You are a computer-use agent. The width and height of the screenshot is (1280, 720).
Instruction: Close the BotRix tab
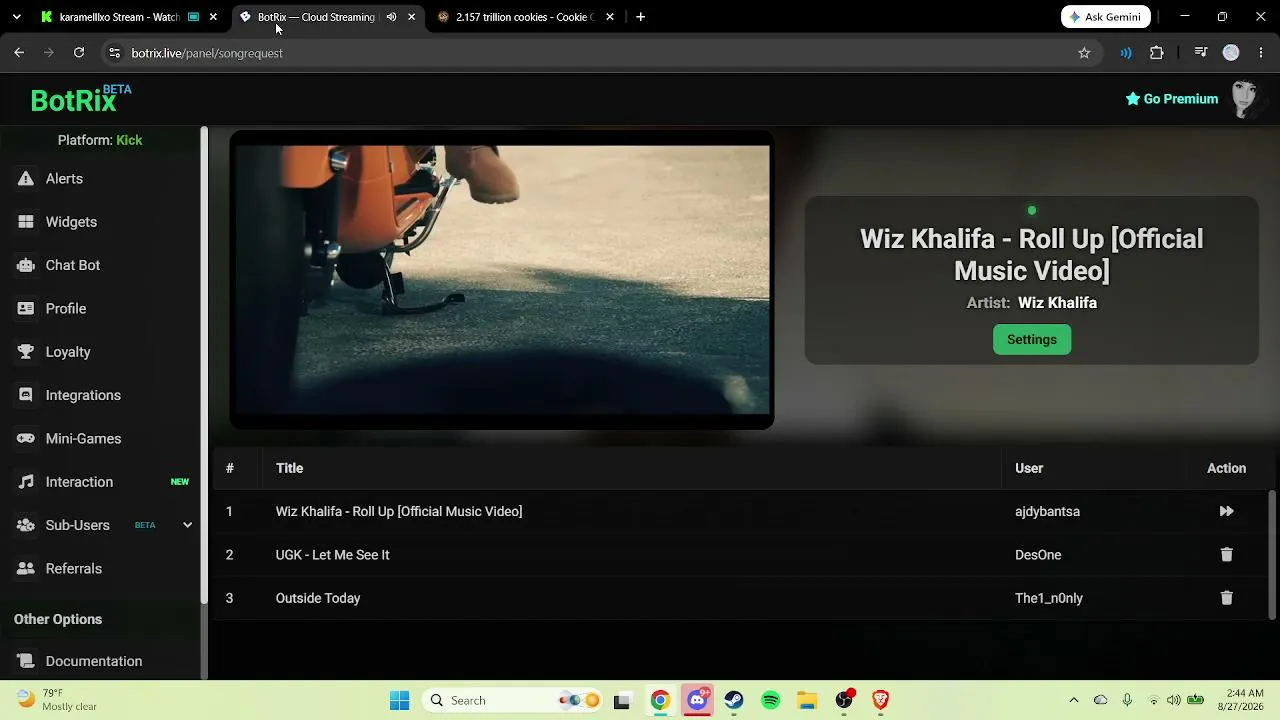coord(411,17)
